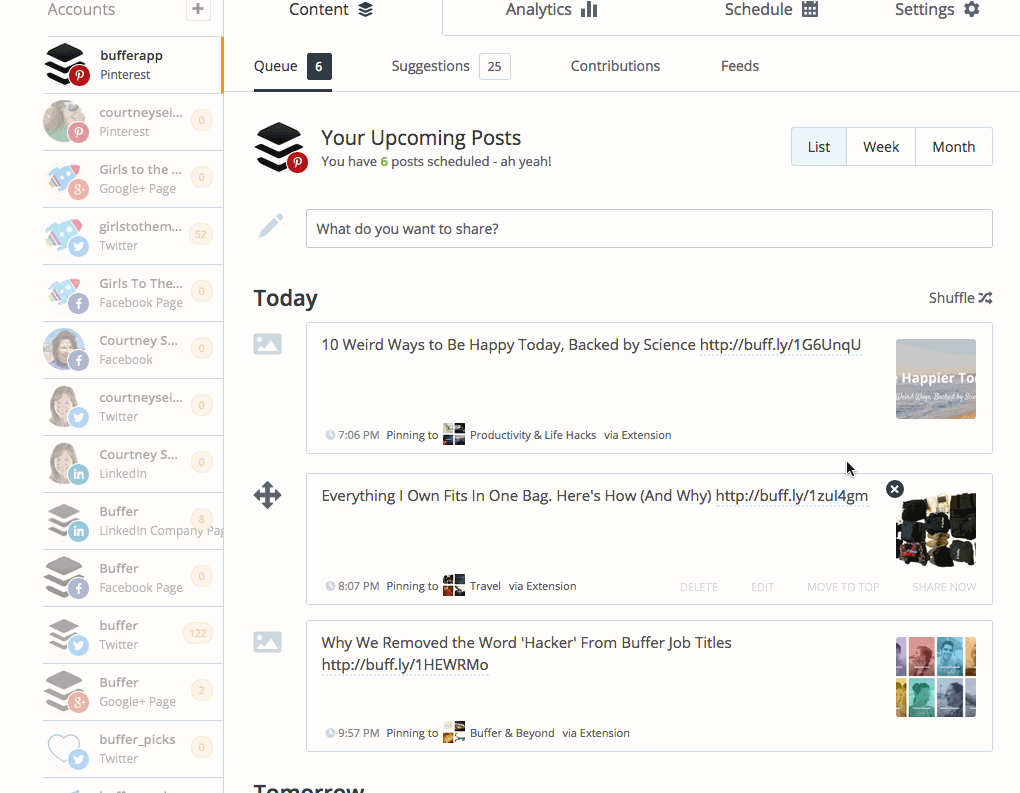
Task: Click the What do you want to share field
Action: coord(649,228)
